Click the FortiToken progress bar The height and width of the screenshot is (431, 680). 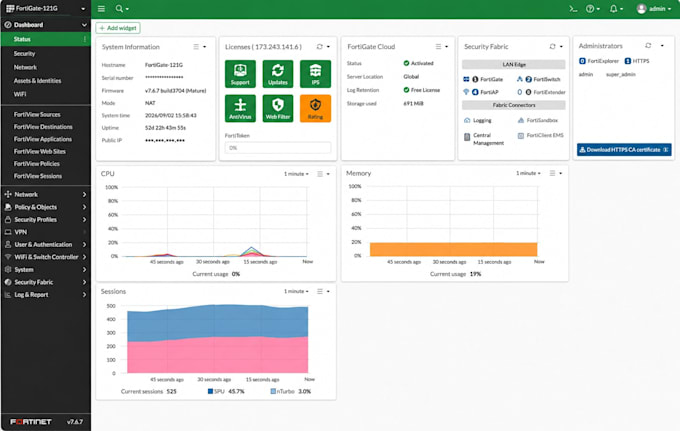coord(278,148)
